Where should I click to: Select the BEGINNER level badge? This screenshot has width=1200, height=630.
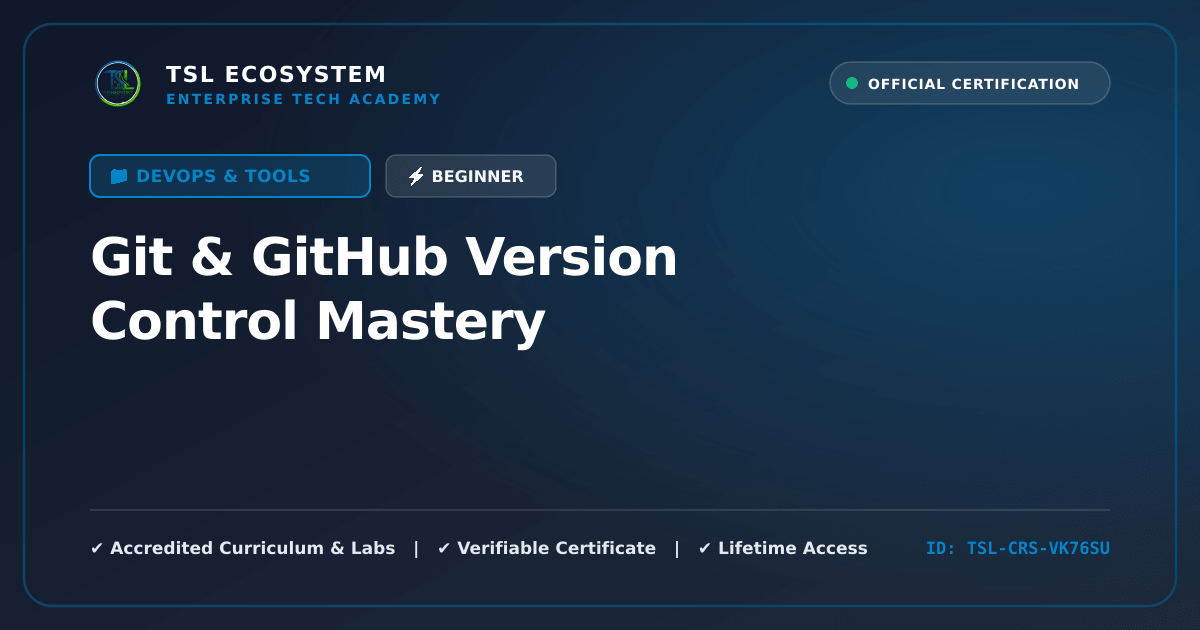[x=471, y=176]
